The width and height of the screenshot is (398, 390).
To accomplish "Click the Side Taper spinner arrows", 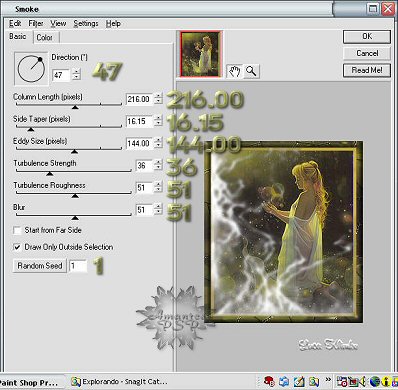I will pos(158,121).
